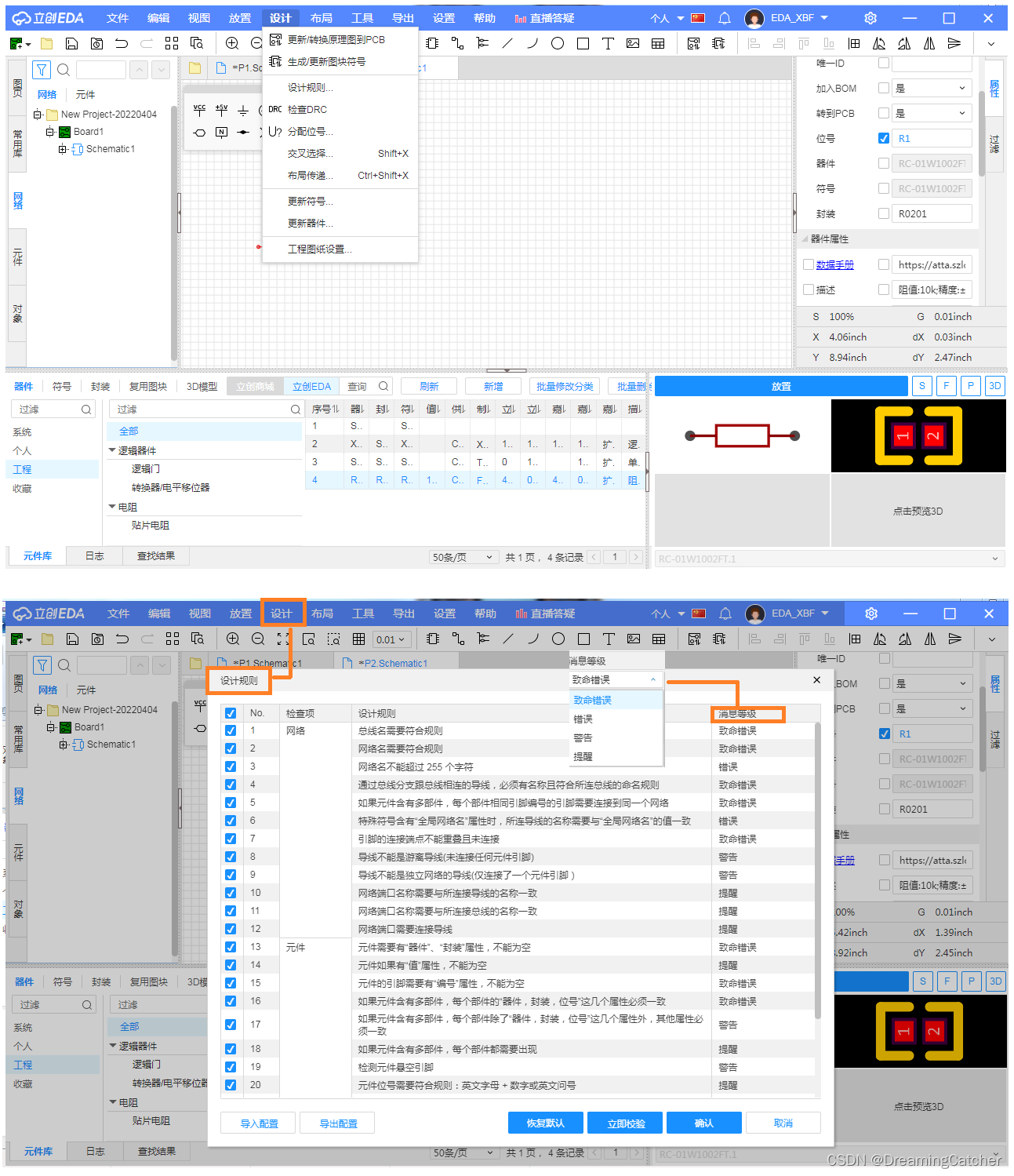Click the line drawing tool in top toolbar

pos(507,43)
